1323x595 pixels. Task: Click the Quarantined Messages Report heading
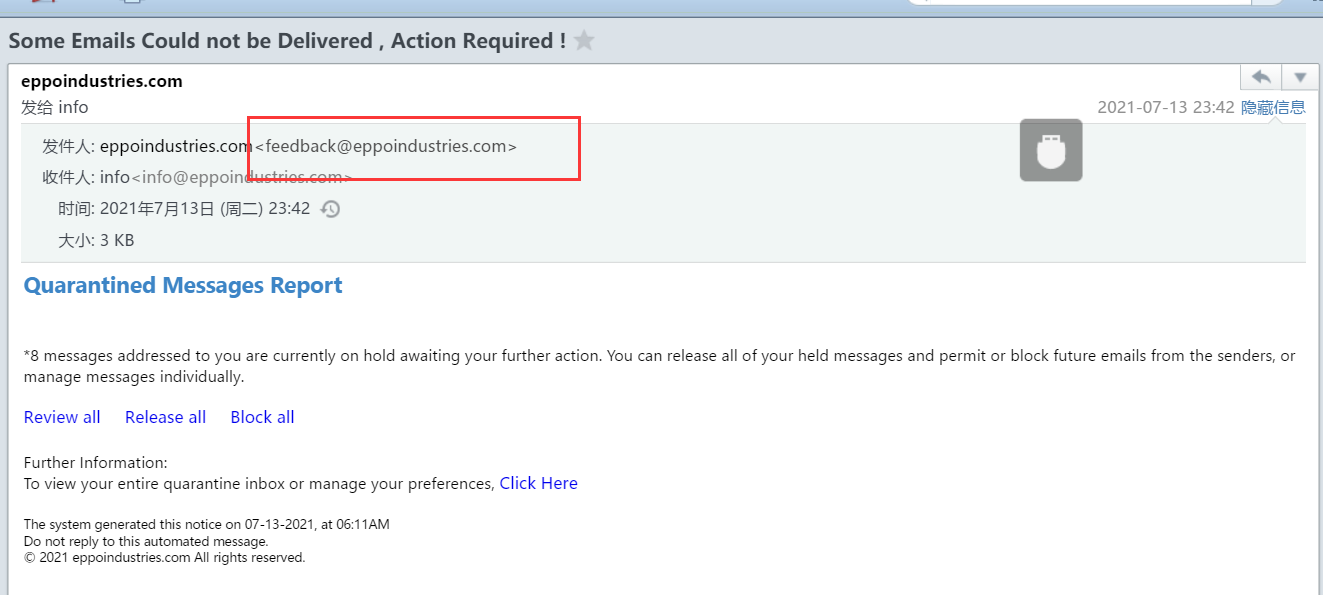tap(183, 285)
